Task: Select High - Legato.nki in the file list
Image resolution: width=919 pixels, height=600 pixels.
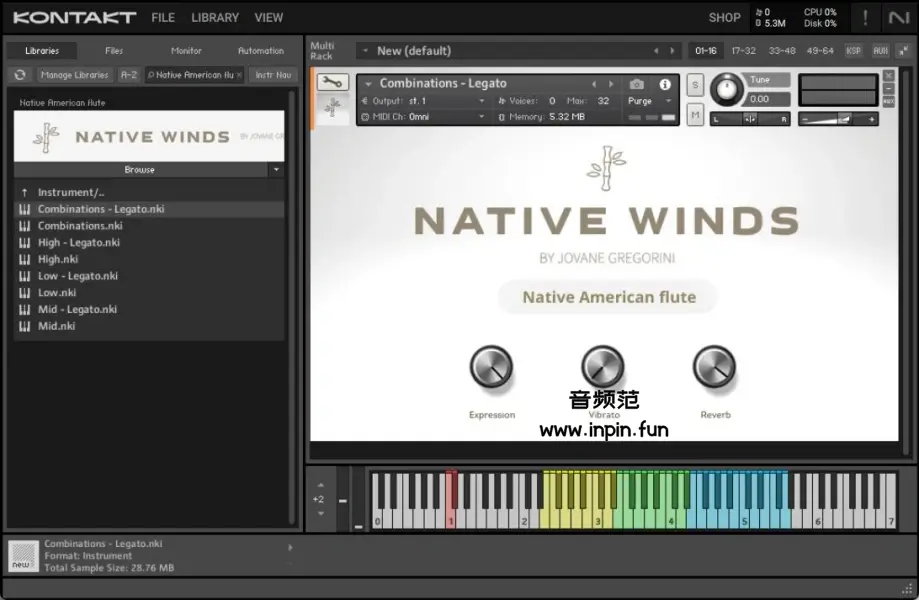Action: point(79,243)
